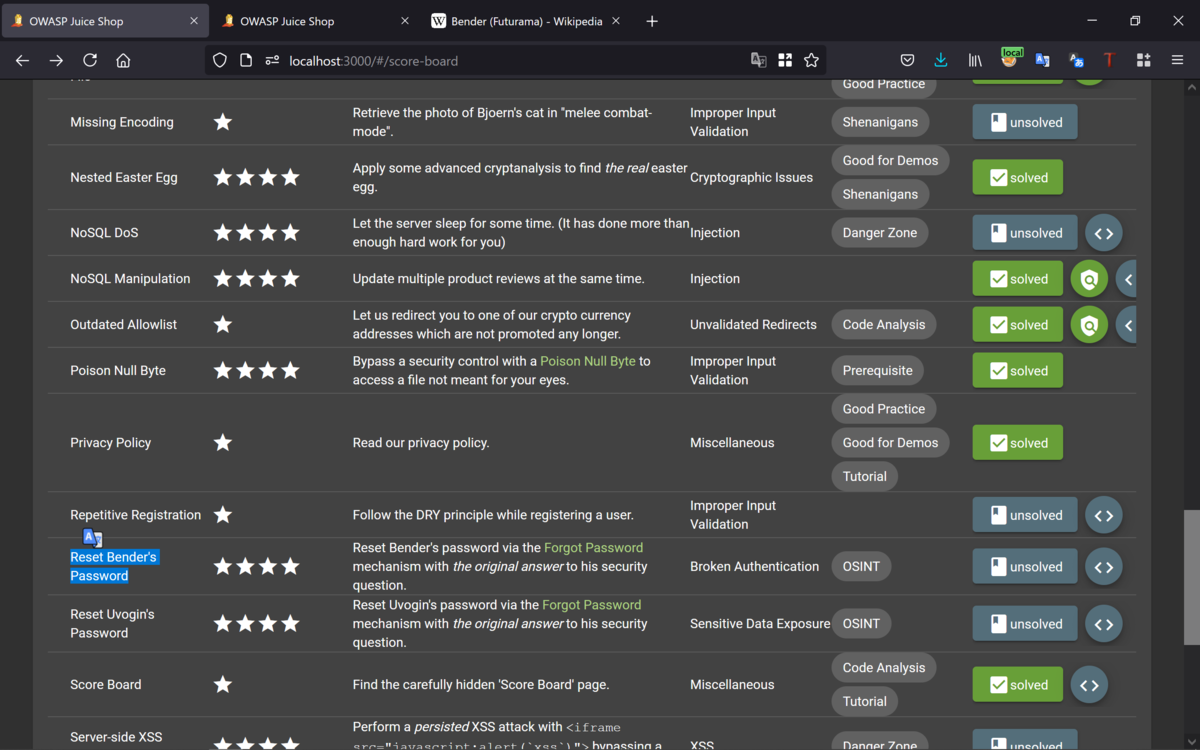1200x750 pixels.
Task: Click the "Broken Authentication" category text
Action: (x=754, y=567)
